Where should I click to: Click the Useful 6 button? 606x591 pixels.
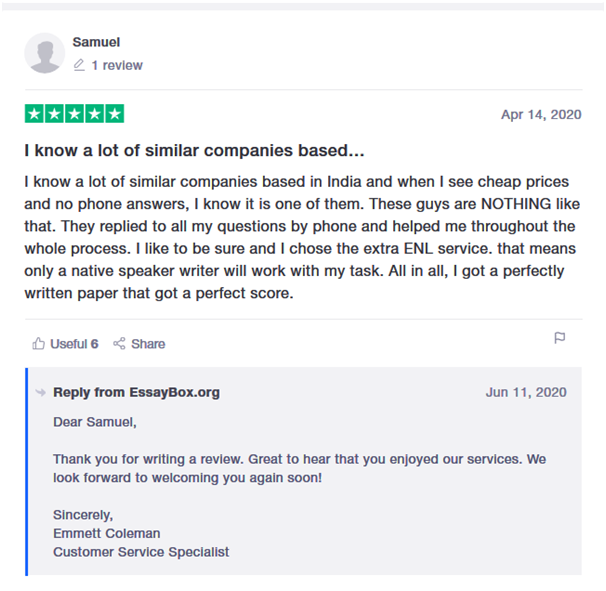pos(65,343)
